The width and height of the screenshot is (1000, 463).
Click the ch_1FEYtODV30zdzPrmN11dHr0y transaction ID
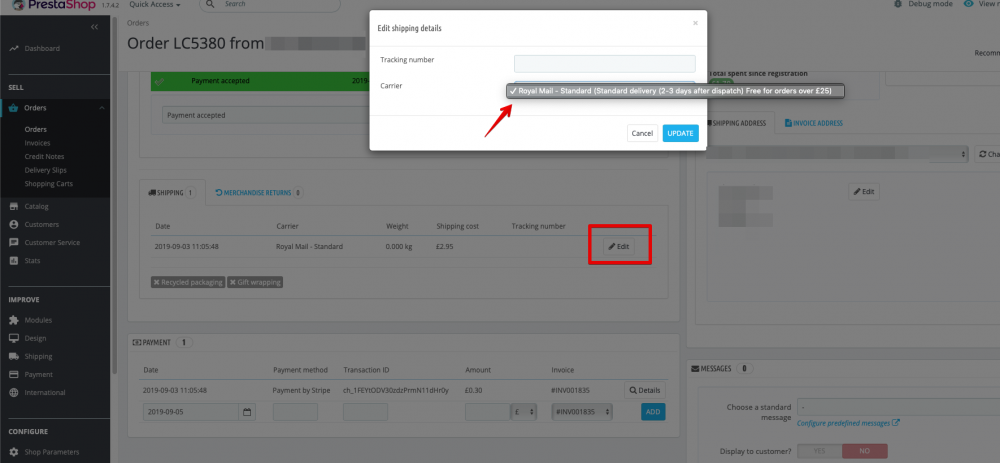pyautogui.click(x=396, y=390)
